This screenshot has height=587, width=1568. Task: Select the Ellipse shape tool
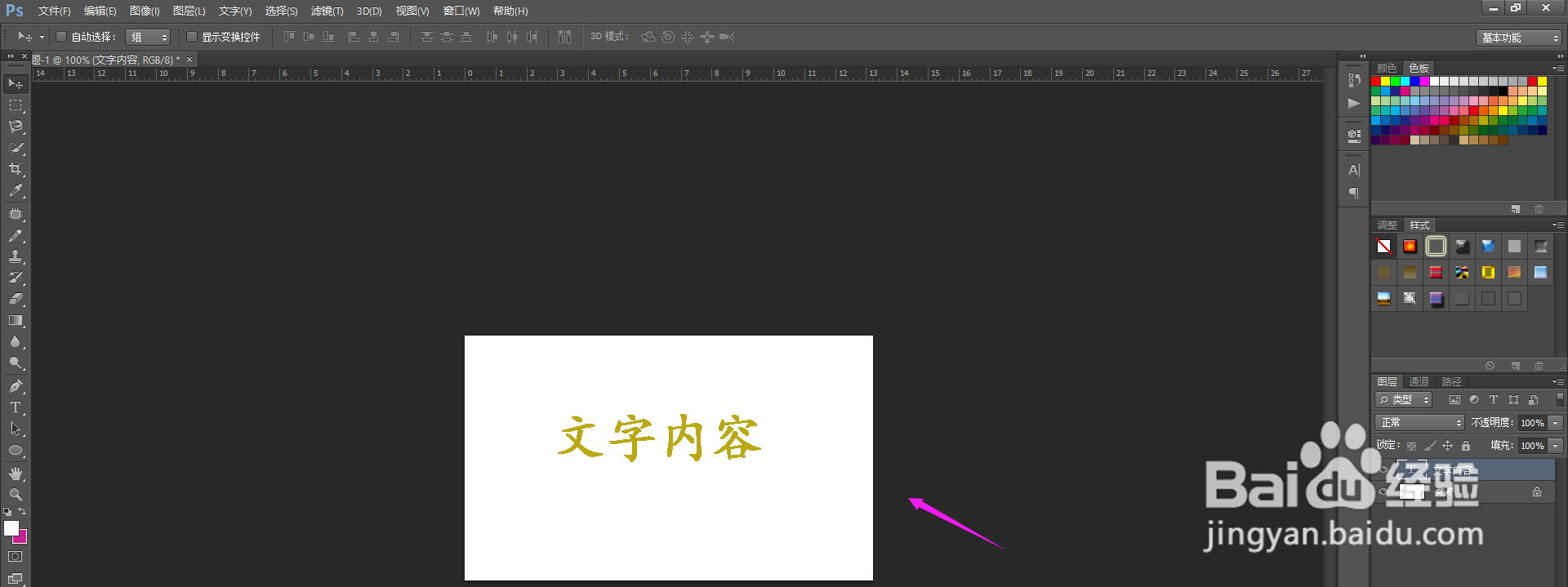(16, 450)
